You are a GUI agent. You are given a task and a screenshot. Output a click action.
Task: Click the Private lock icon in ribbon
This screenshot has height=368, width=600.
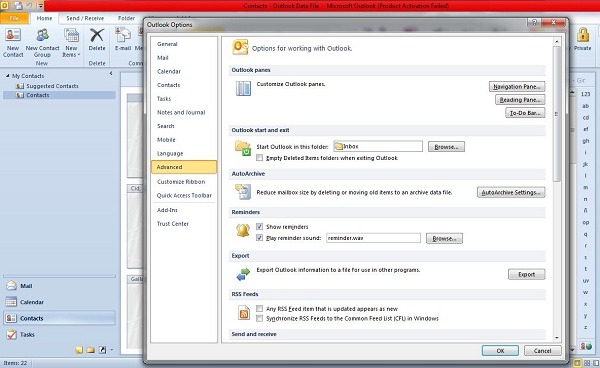(x=582, y=39)
